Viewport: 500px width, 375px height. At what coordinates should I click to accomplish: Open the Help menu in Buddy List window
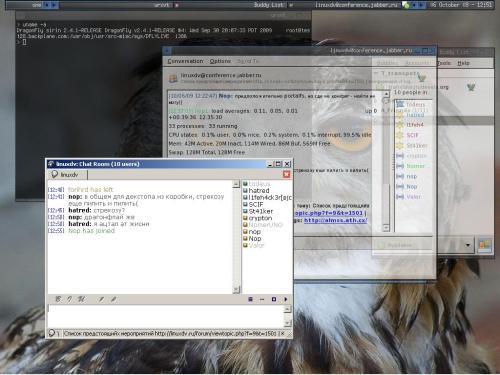463,63
